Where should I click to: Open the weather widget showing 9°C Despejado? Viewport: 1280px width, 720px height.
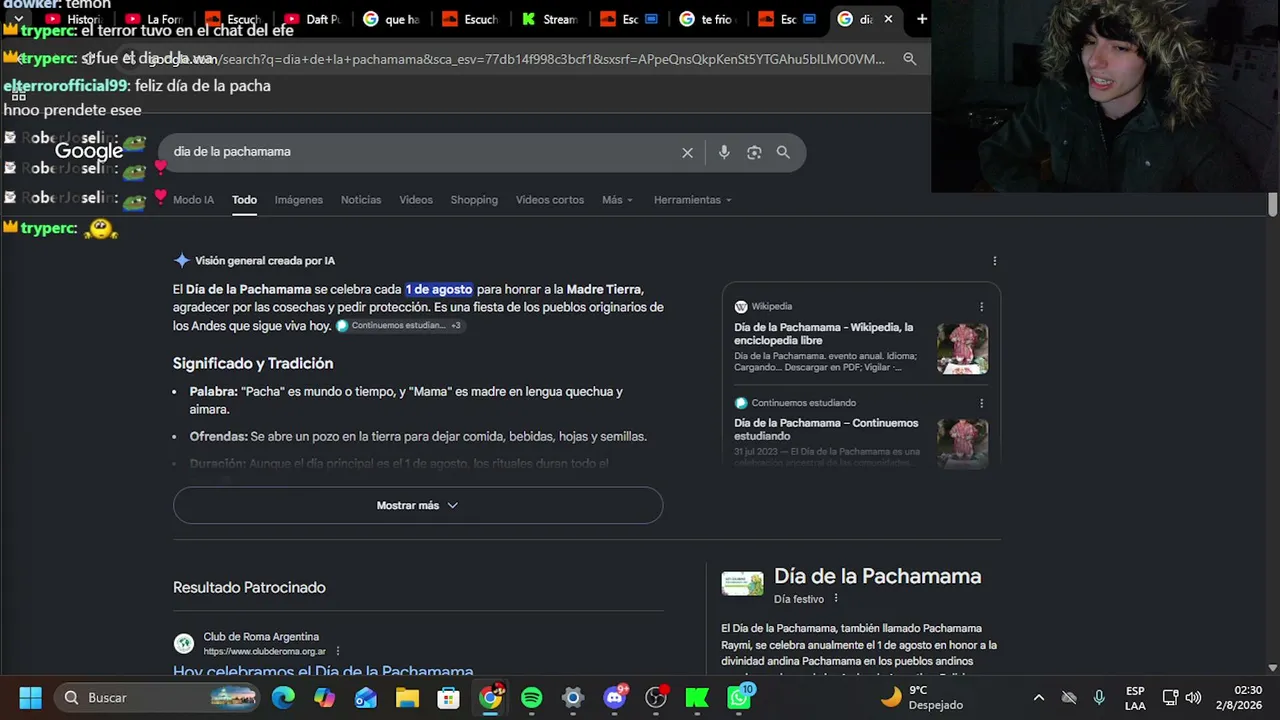(x=922, y=697)
